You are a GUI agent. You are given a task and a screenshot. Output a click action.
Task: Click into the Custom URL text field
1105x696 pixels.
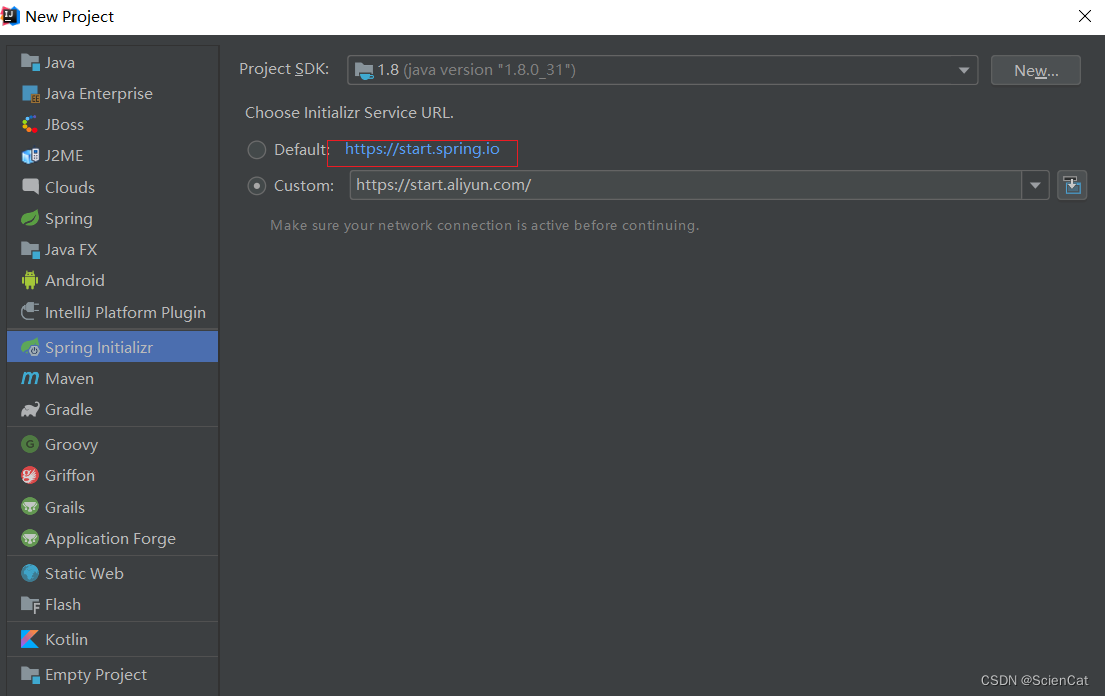point(686,185)
